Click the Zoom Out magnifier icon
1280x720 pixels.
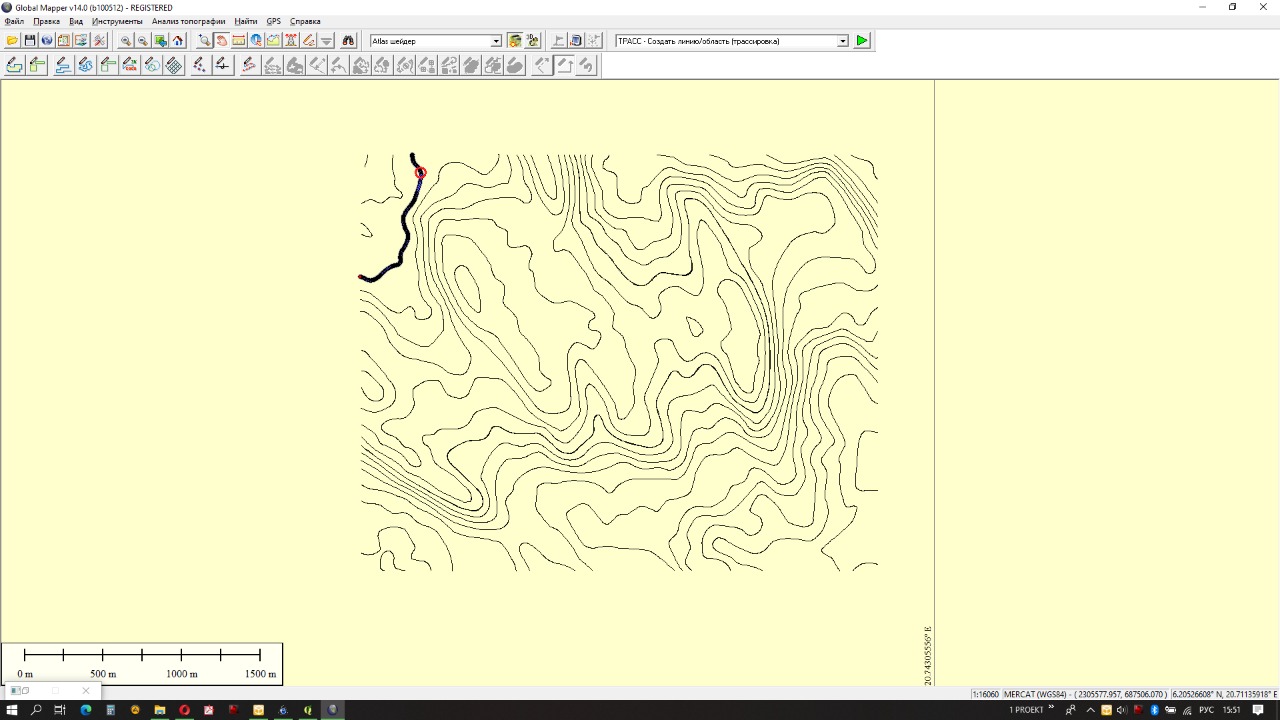[x=143, y=41]
